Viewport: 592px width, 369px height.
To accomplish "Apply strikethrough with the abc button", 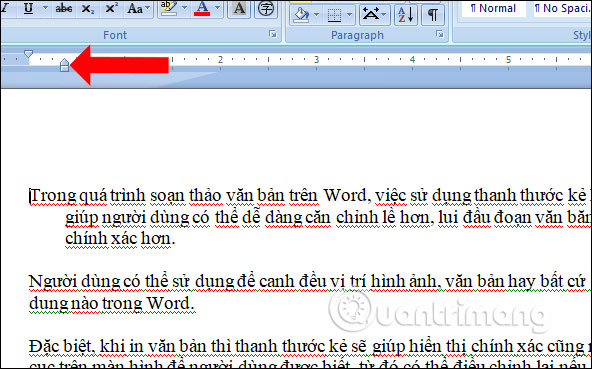I will pos(64,8).
